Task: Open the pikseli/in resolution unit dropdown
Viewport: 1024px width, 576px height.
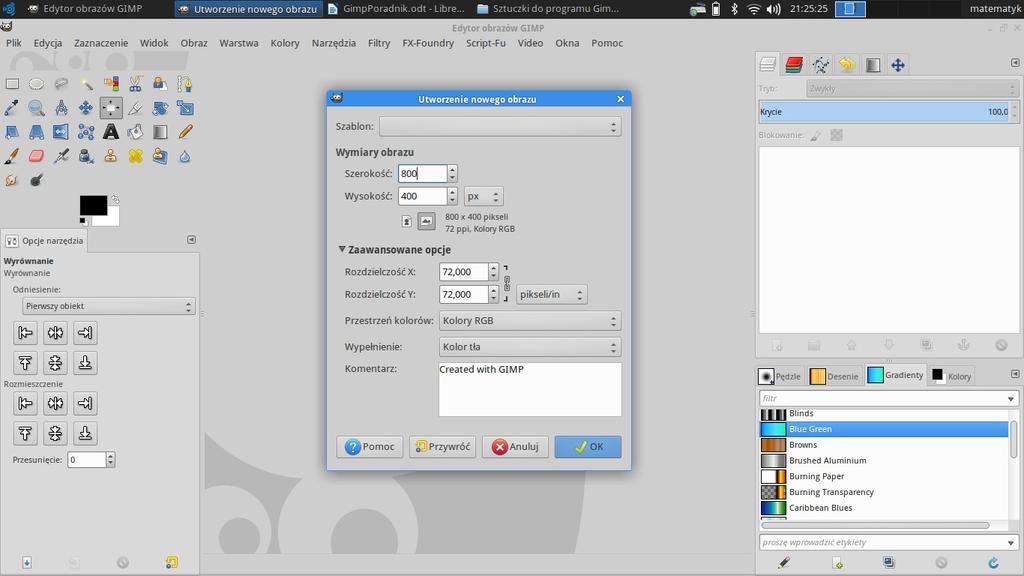Action: point(551,295)
